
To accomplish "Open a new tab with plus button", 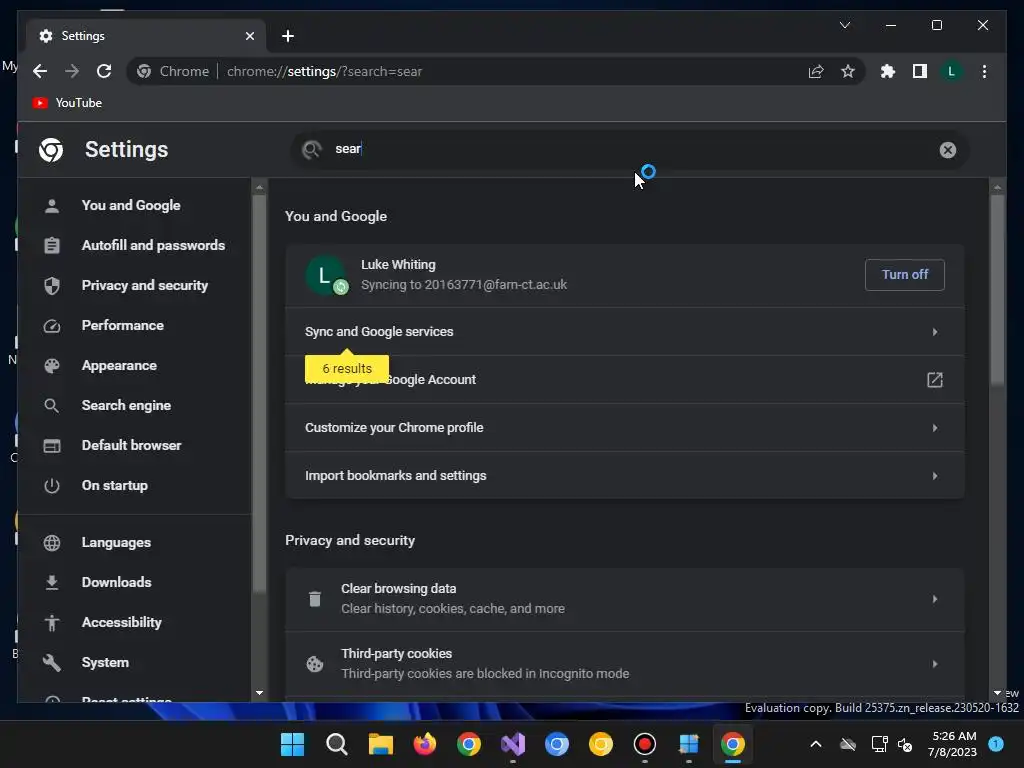I will click(288, 36).
